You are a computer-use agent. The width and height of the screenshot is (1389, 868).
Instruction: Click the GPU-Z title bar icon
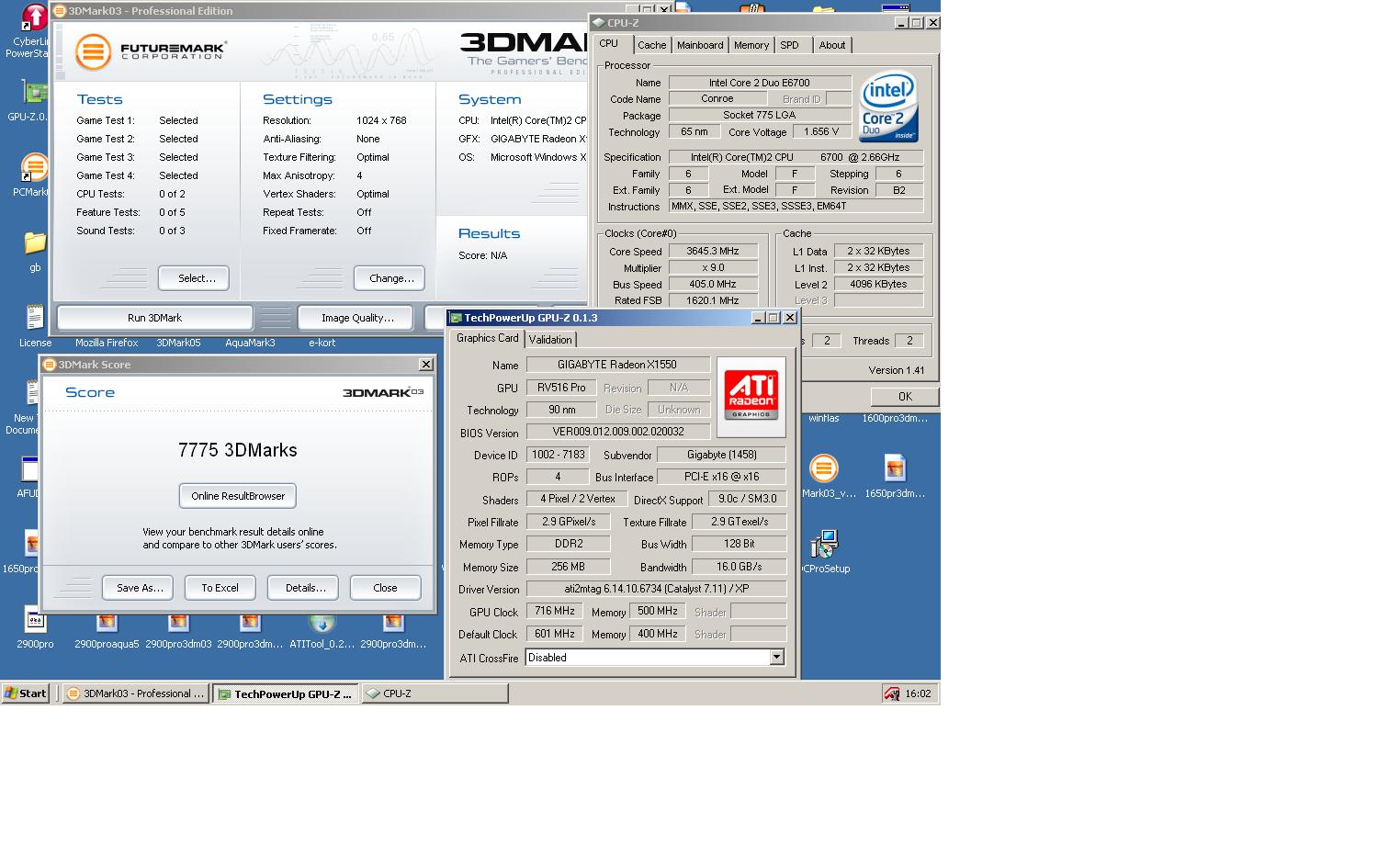[456, 318]
